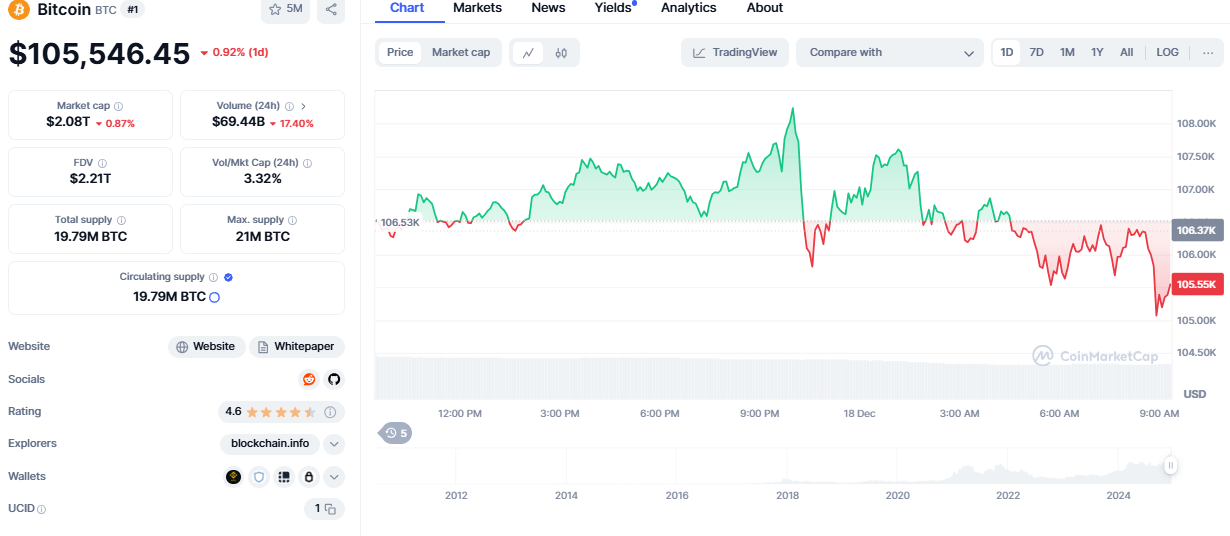1230x536 pixels.
Task: Open Bitcoin's GitHub repository icon
Action: (334, 379)
